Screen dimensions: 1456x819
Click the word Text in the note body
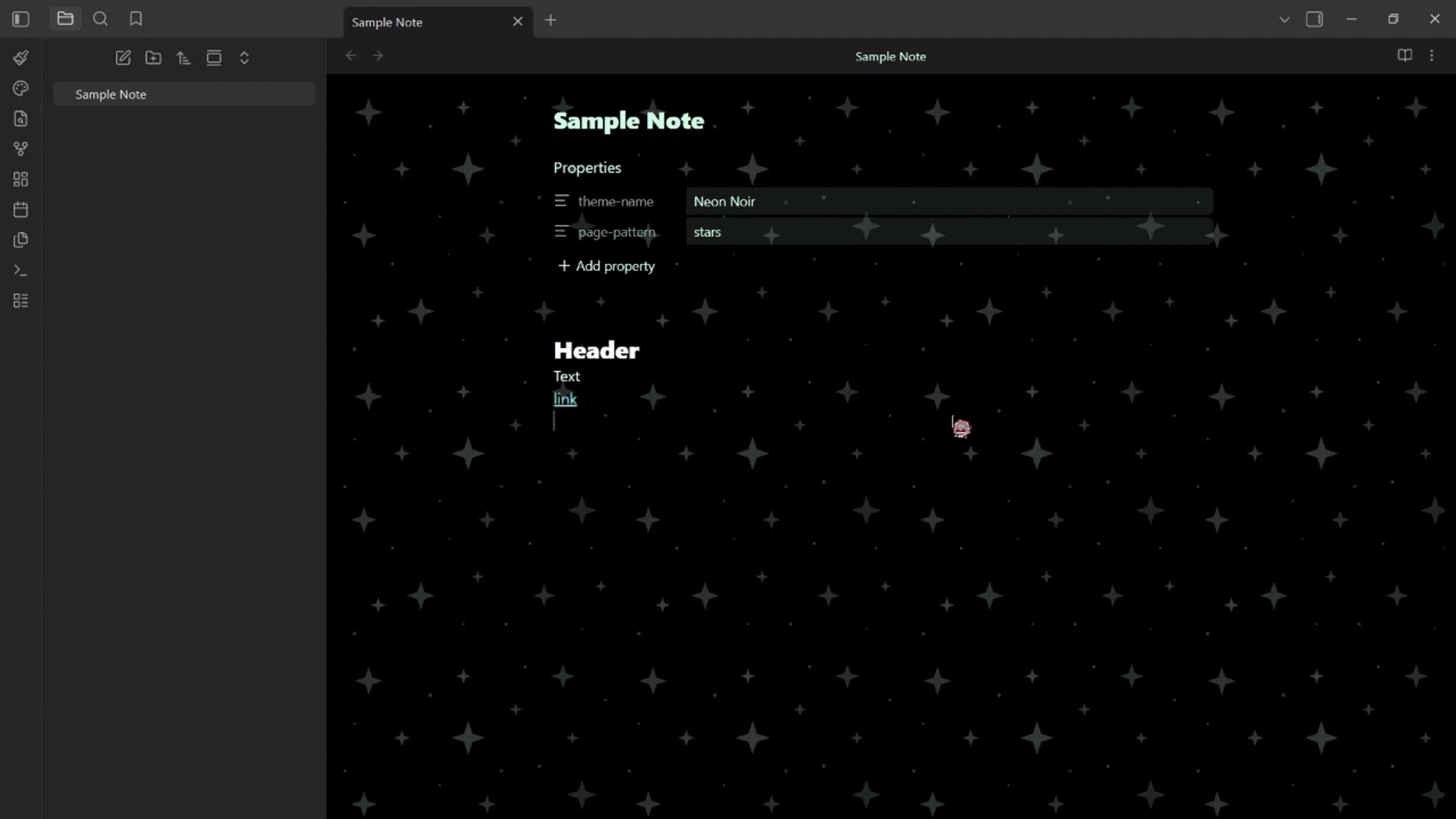tap(566, 376)
